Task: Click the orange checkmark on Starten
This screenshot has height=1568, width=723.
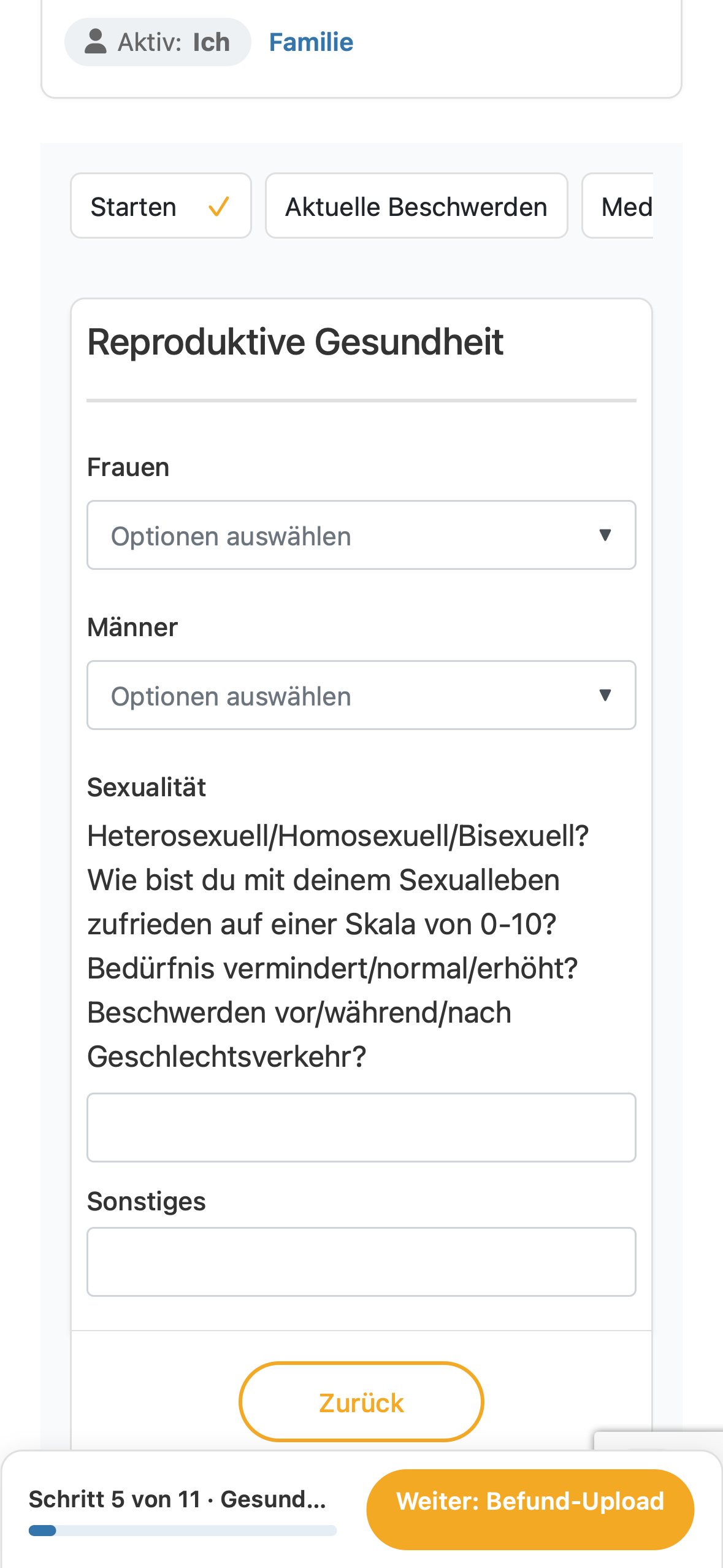Action: [x=219, y=207]
